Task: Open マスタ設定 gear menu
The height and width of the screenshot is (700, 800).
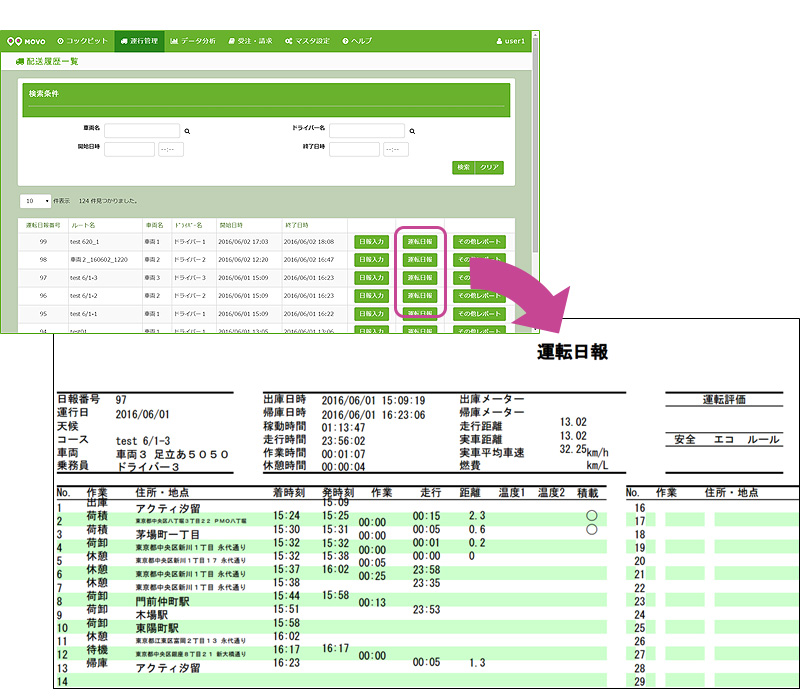Action: pyautogui.click(x=307, y=41)
